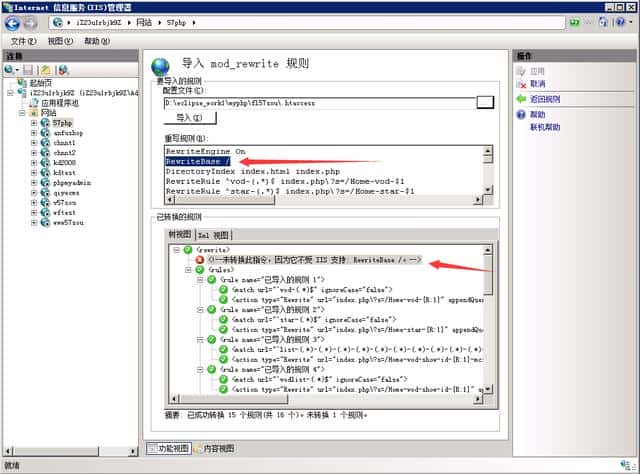Click green check beside 已导入的规则 3
Screen dimensions: 640x474
211,339
